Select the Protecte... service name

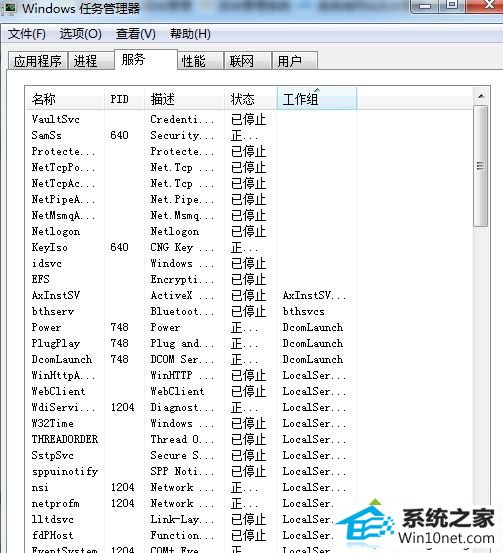pyautogui.click(x=63, y=151)
